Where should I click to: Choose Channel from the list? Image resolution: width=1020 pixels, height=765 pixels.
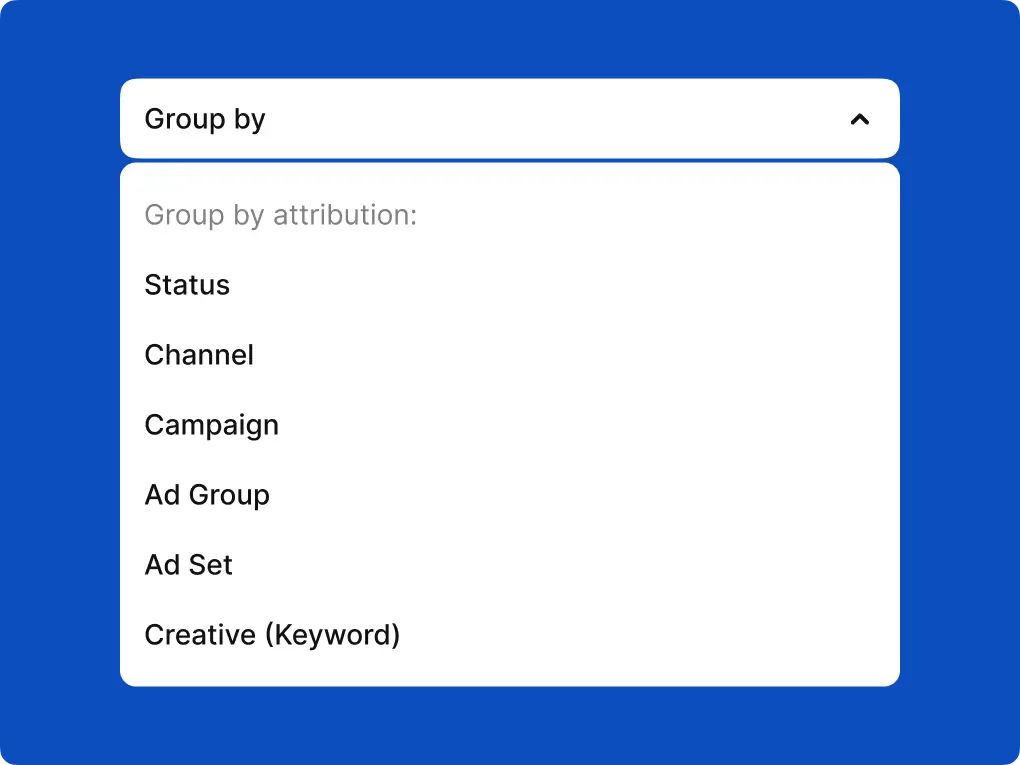coord(199,355)
